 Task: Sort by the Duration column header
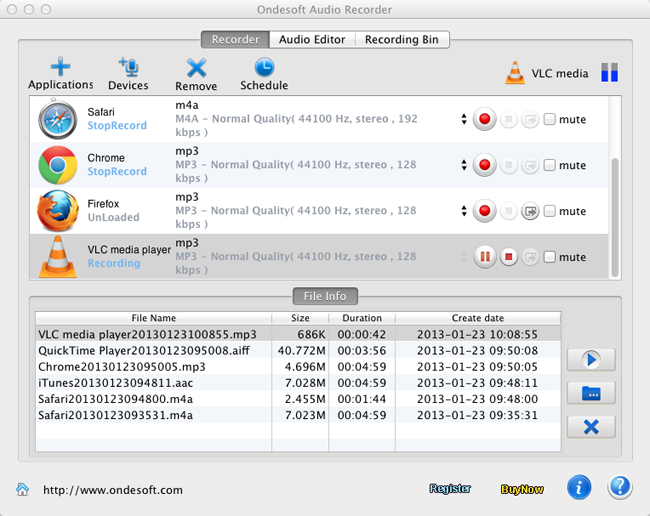(362, 318)
